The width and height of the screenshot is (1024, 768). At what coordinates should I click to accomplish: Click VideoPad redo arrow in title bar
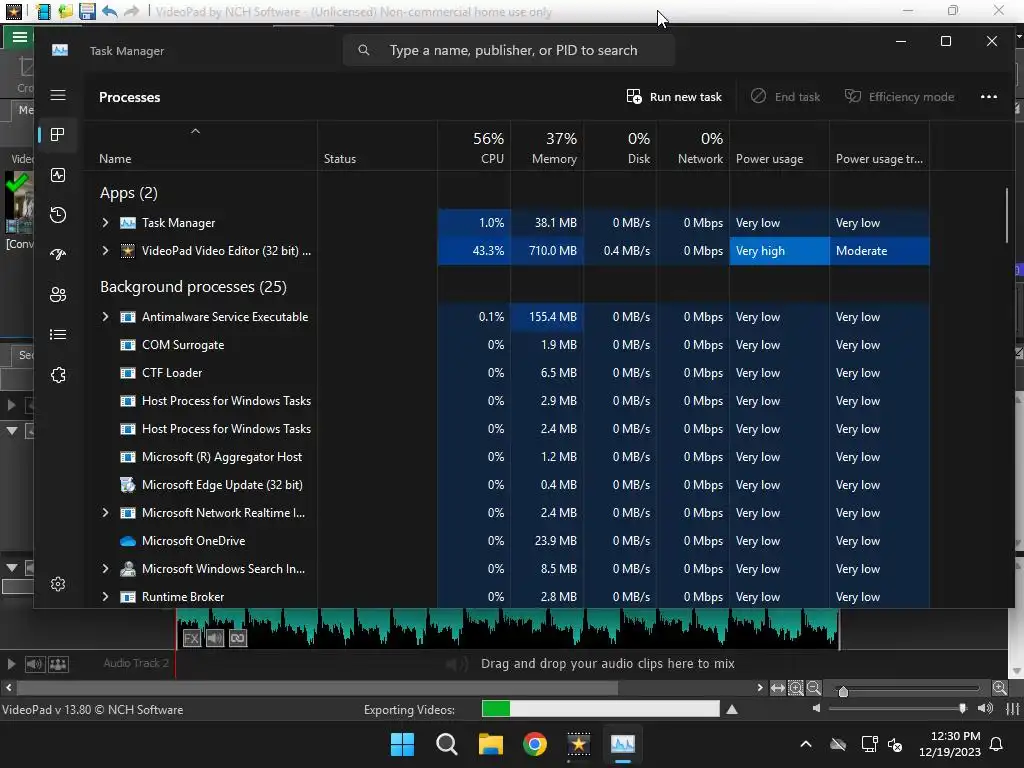click(x=132, y=11)
